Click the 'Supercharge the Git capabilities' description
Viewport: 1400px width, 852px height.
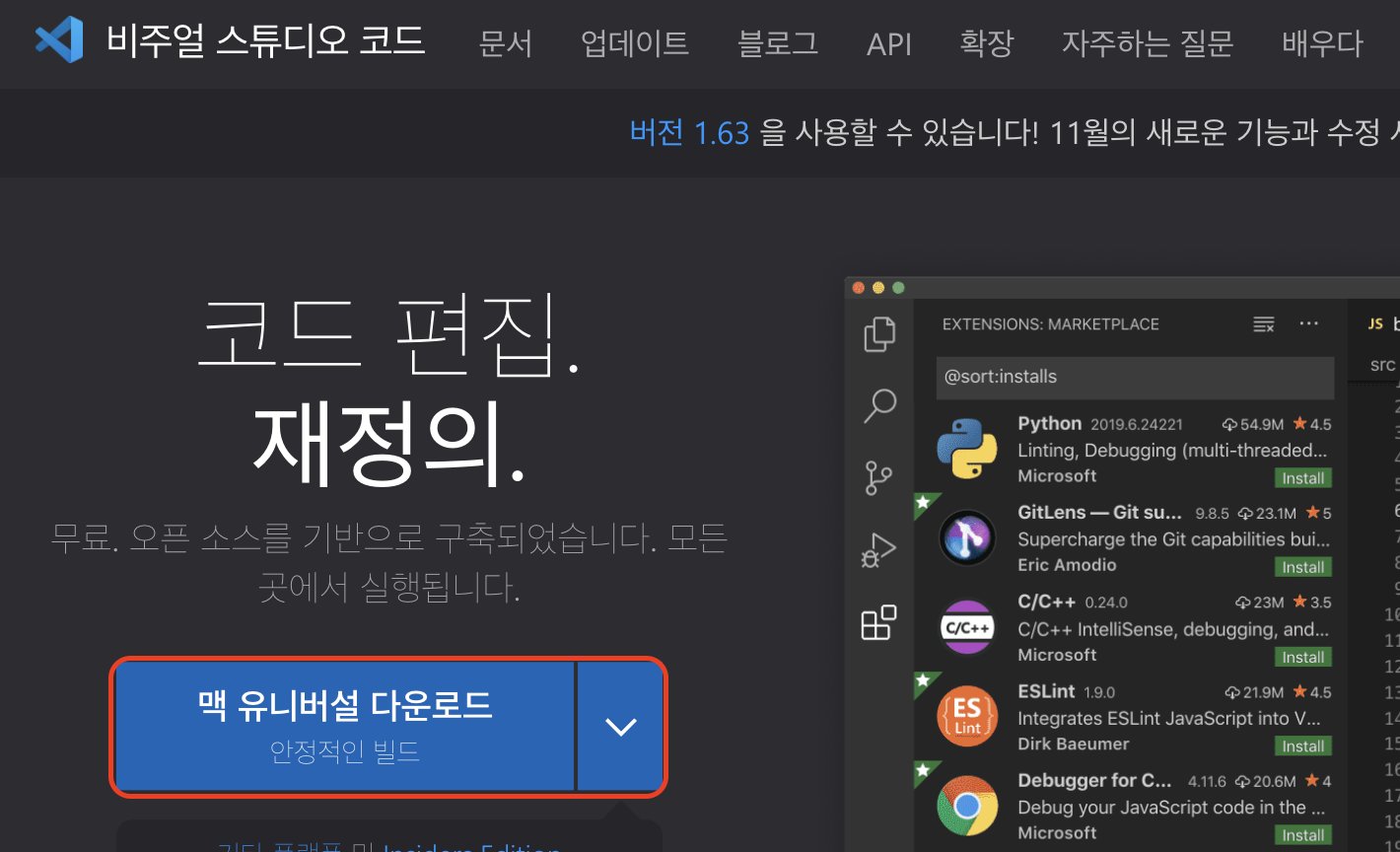click(1173, 539)
